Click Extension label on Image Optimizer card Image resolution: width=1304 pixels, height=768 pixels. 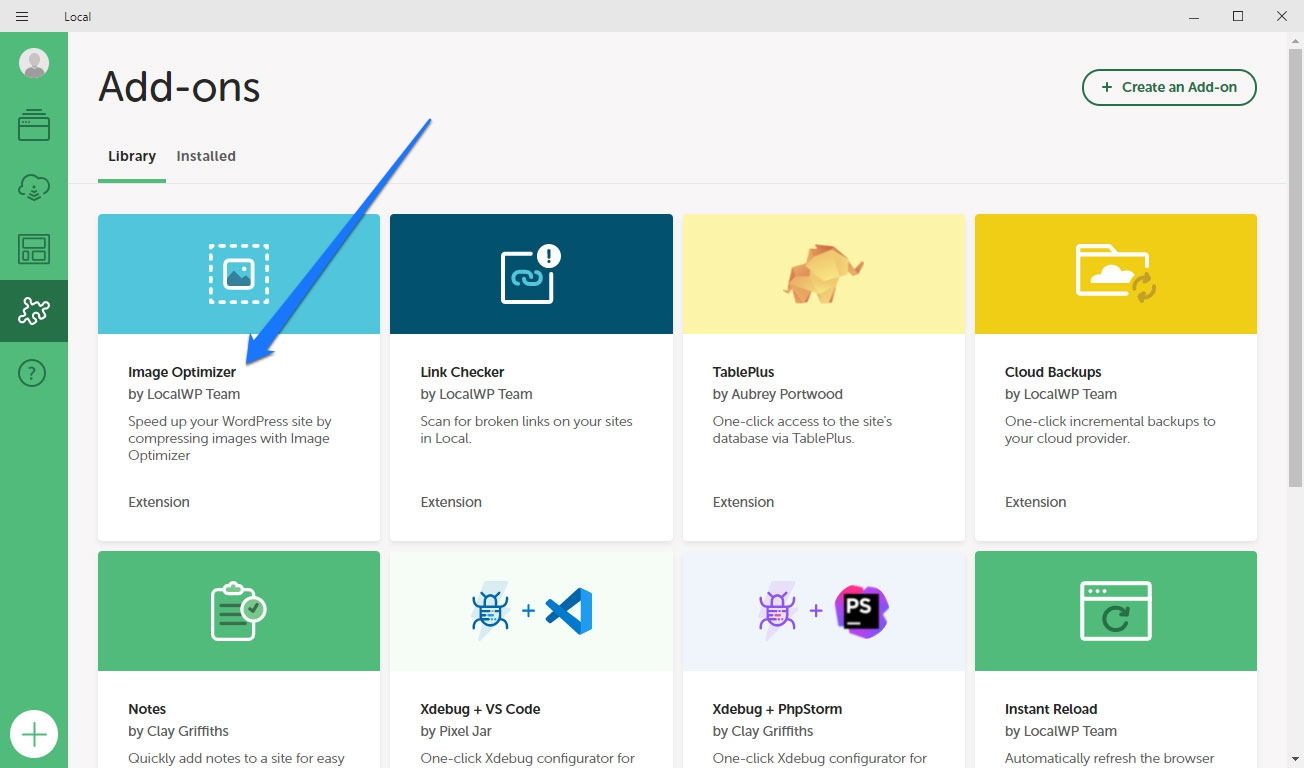click(x=159, y=502)
